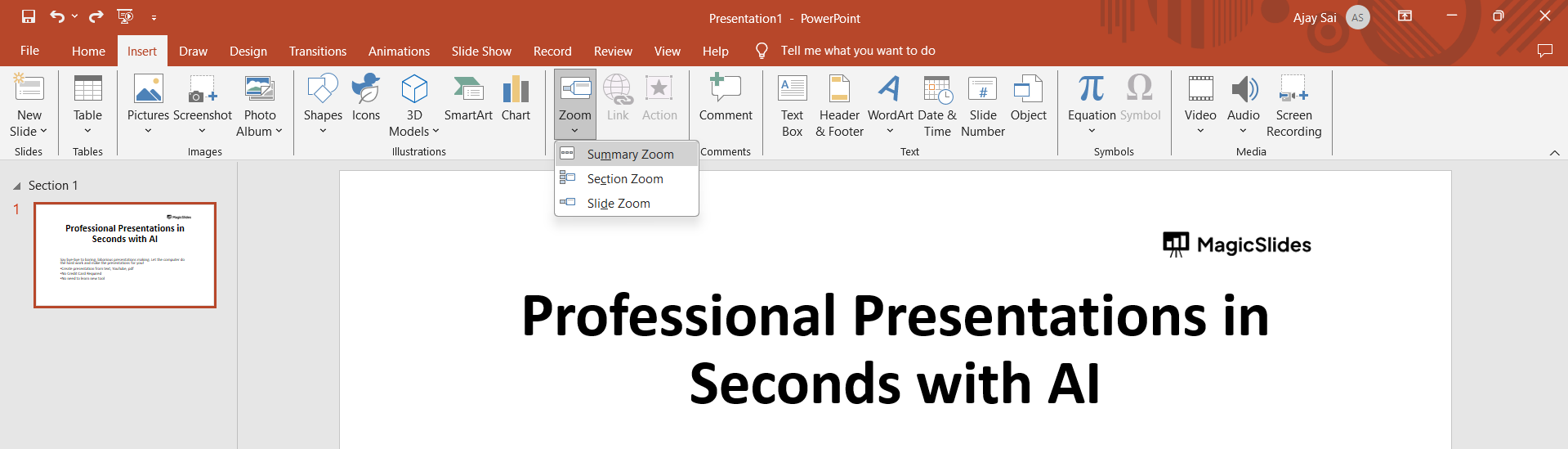Insert Date & Time
This screenshot has width=1568, height=449.
(x=937, y=105)
